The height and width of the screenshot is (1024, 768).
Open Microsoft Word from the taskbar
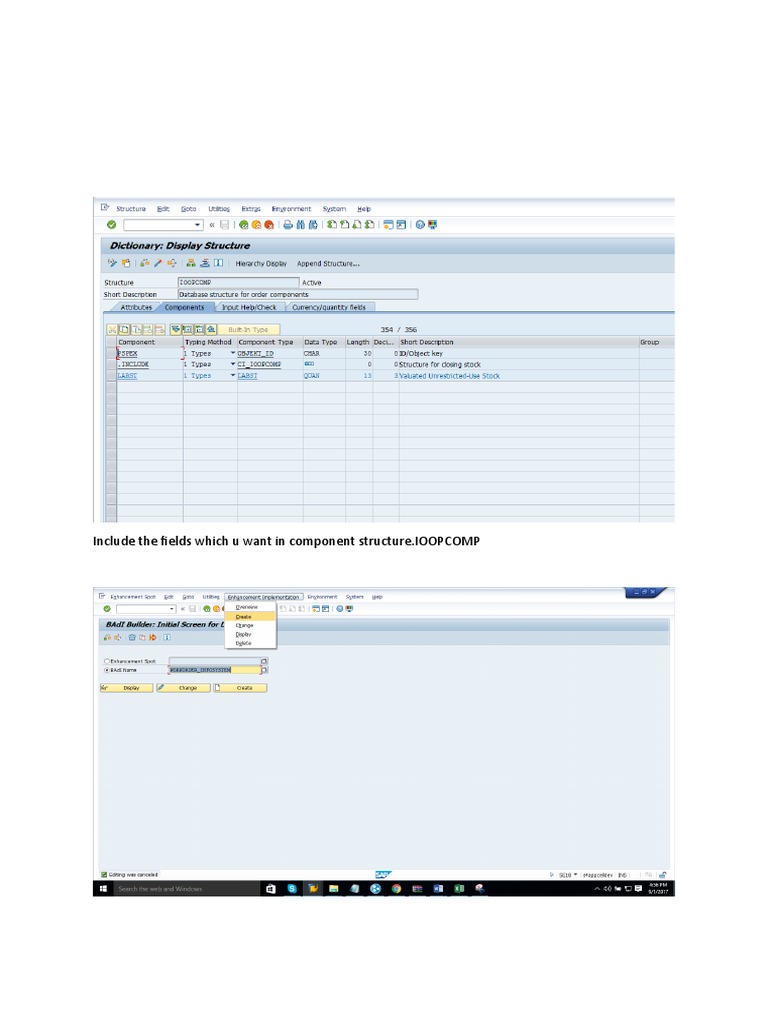438,889
